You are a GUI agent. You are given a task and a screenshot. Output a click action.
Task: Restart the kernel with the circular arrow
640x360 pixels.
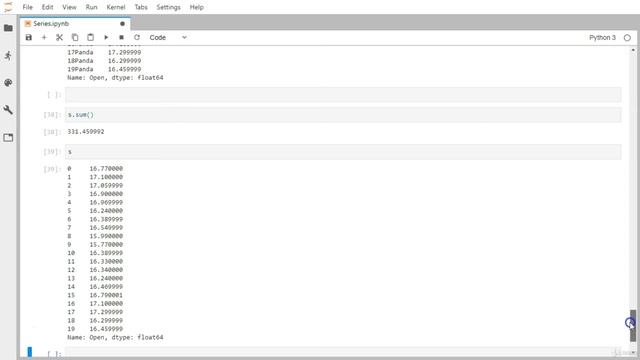click(x=137, y=38)
